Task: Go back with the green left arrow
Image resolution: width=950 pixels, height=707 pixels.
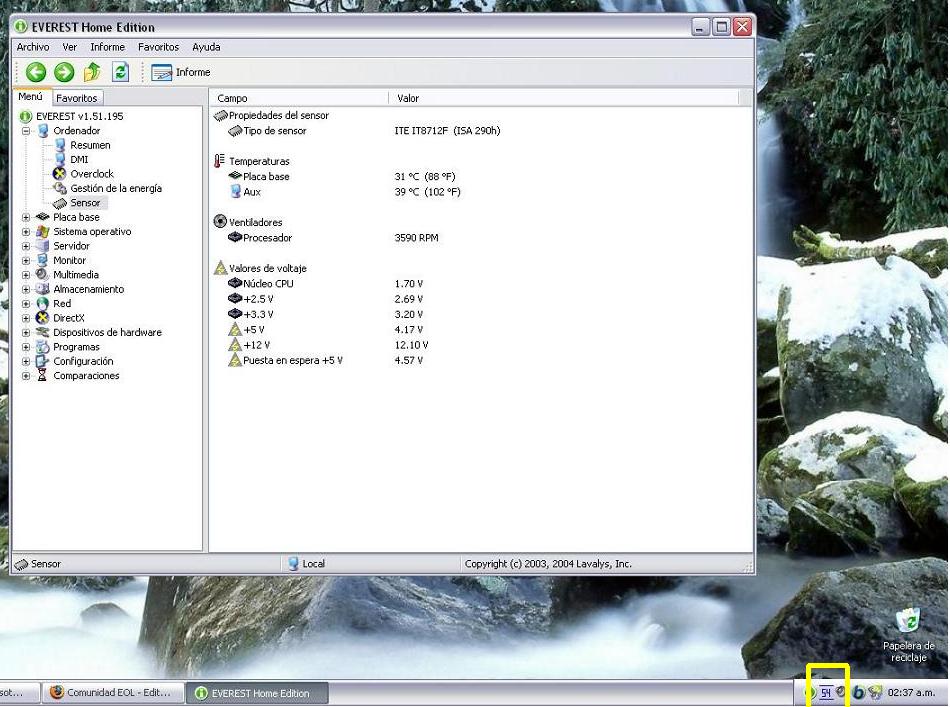Action: [36, 73]
